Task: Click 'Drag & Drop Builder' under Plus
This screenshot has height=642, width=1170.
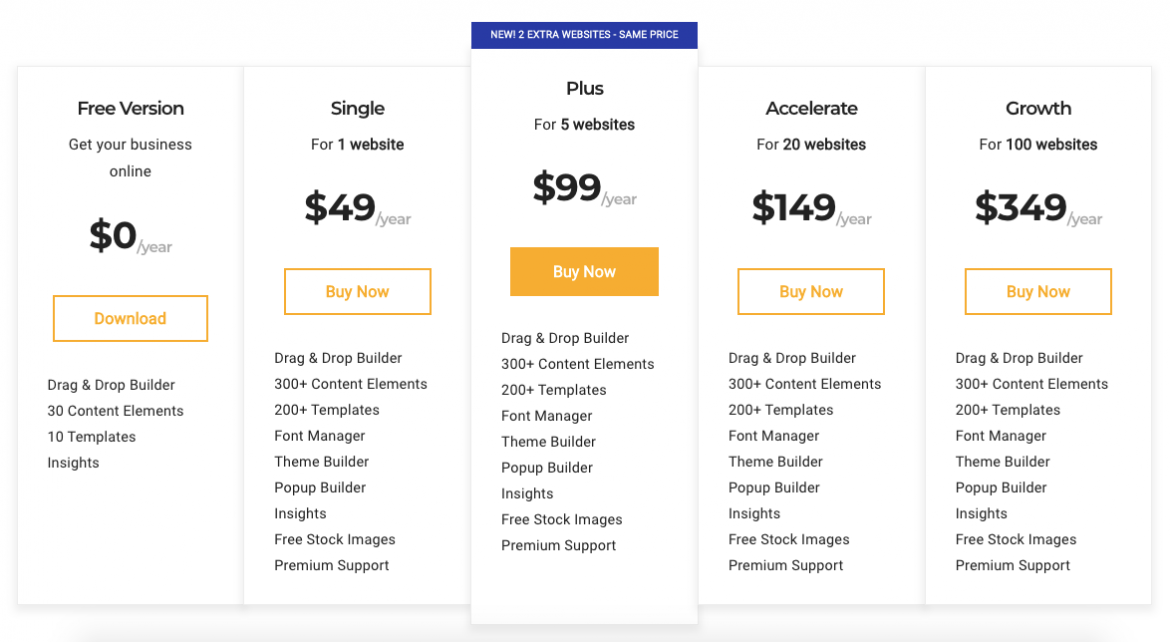Action: (564, 338)
